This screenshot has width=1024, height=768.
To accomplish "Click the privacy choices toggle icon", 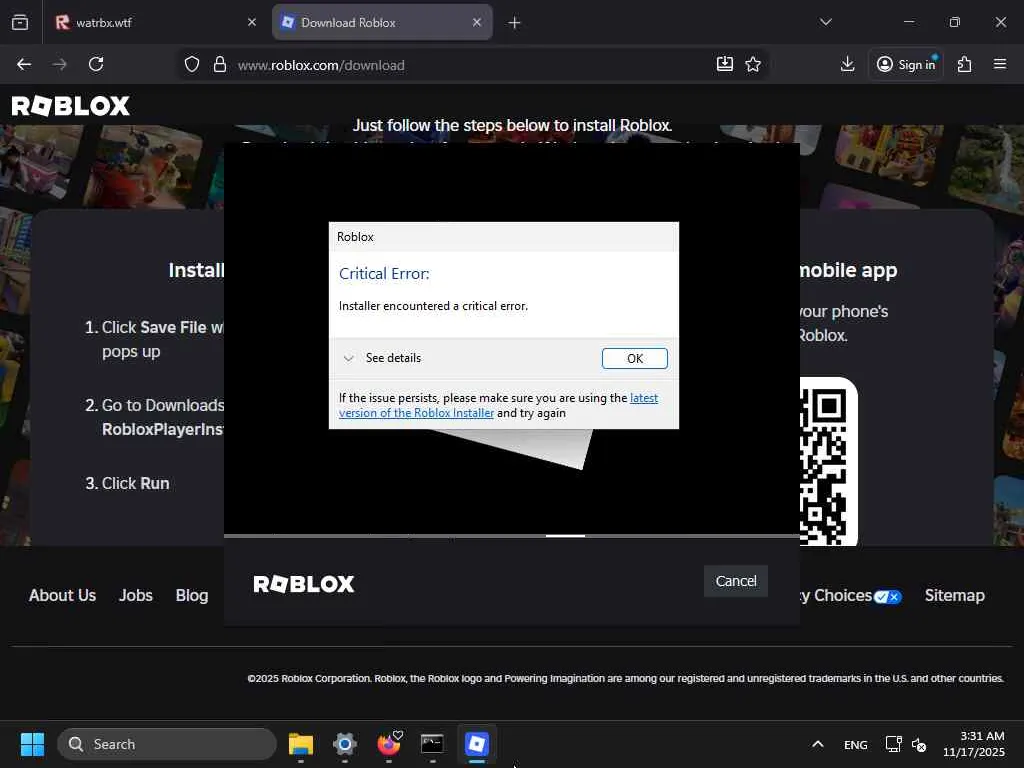I will pos(888,597).
